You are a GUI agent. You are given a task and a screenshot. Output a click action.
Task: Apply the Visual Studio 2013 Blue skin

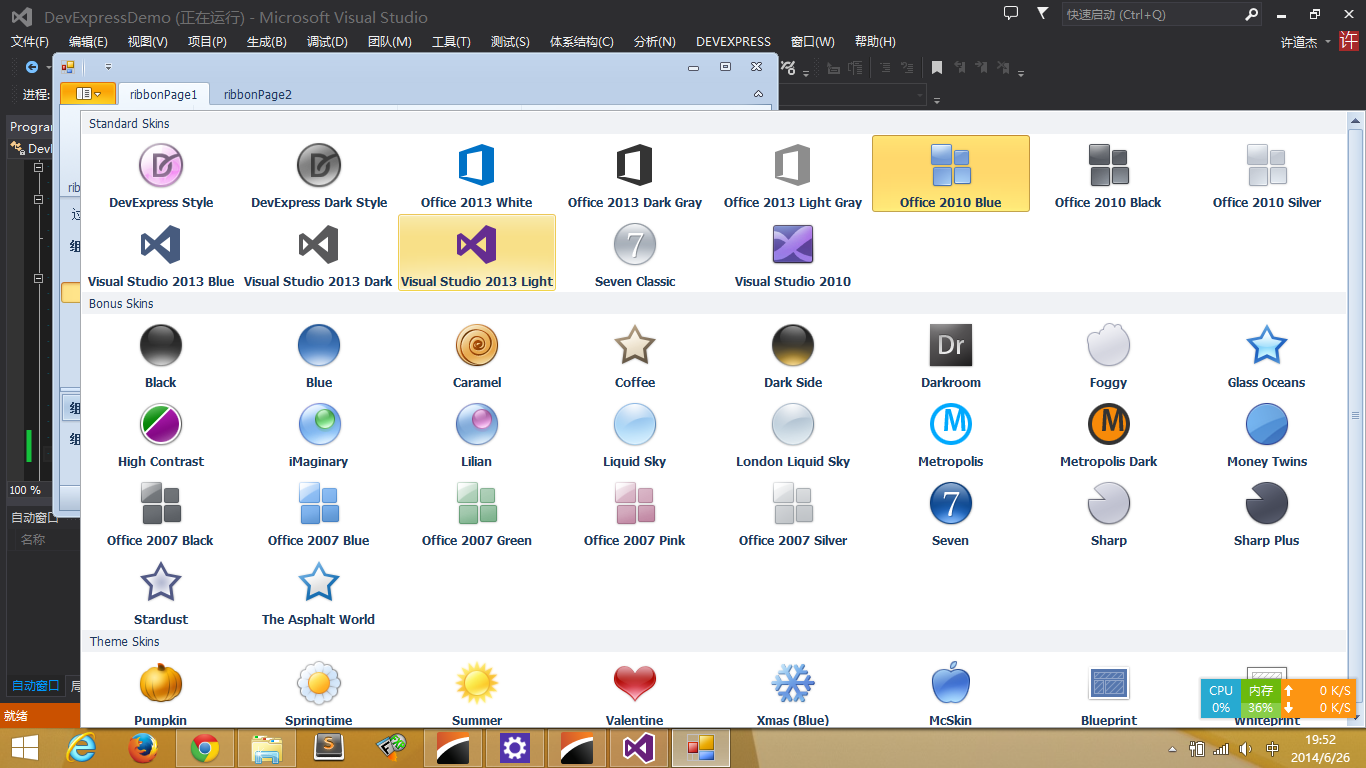click(x=161, y=253)
